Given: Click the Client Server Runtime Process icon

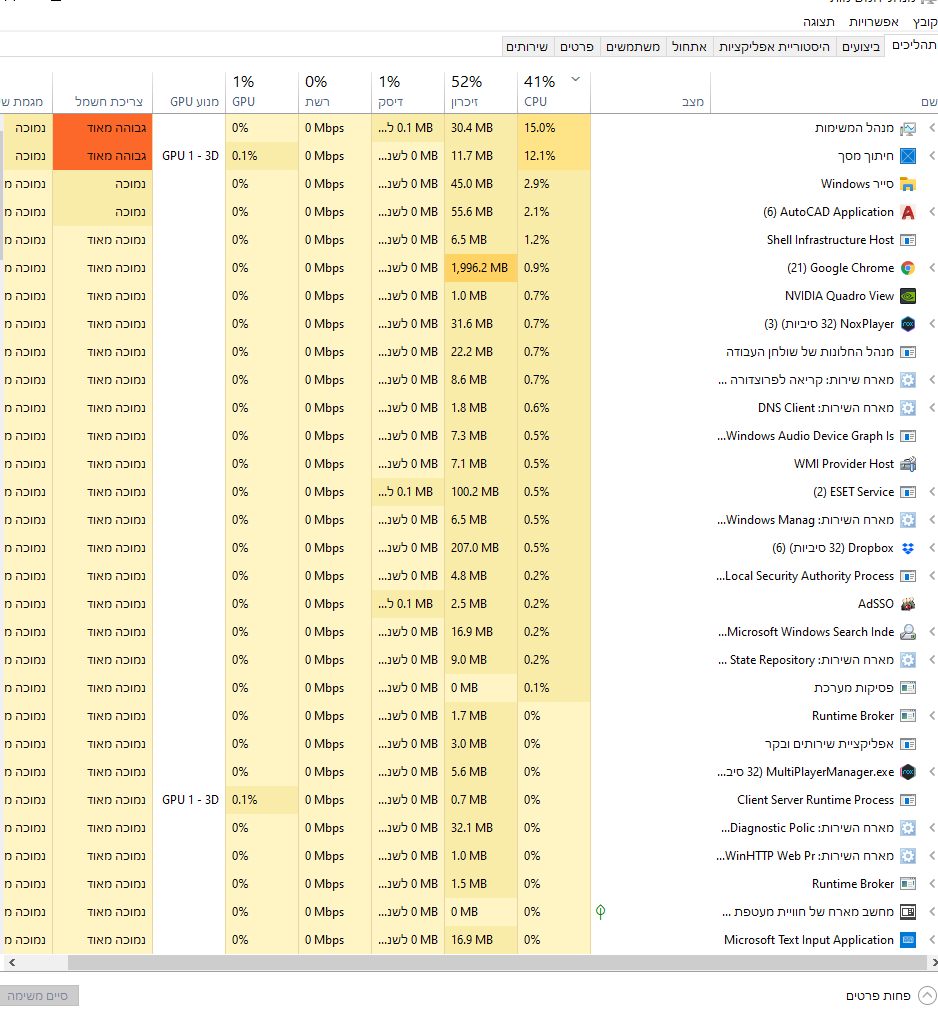Looking at the screenshot, I should pos(908,800).
